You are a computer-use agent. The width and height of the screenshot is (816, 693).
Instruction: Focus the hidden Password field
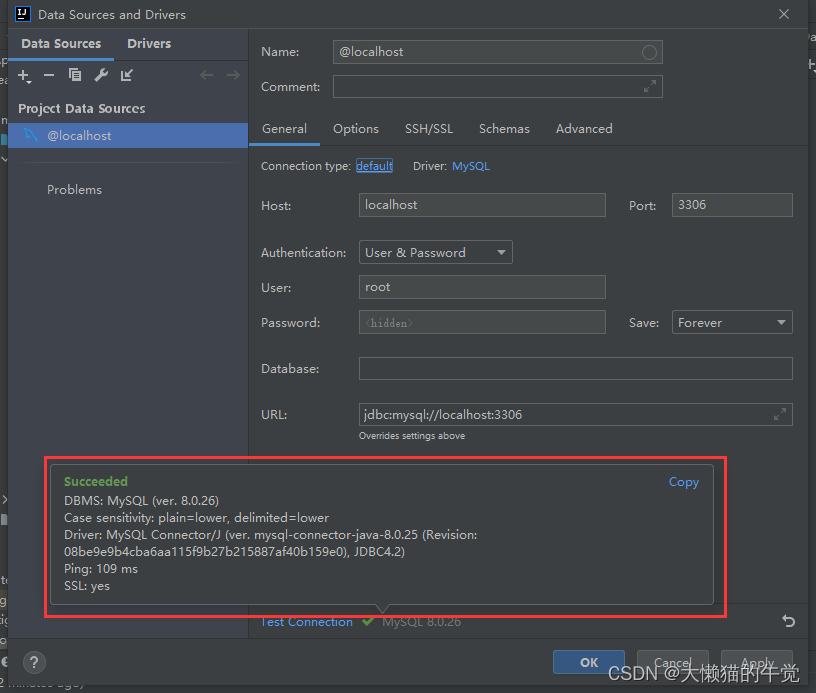482,323
